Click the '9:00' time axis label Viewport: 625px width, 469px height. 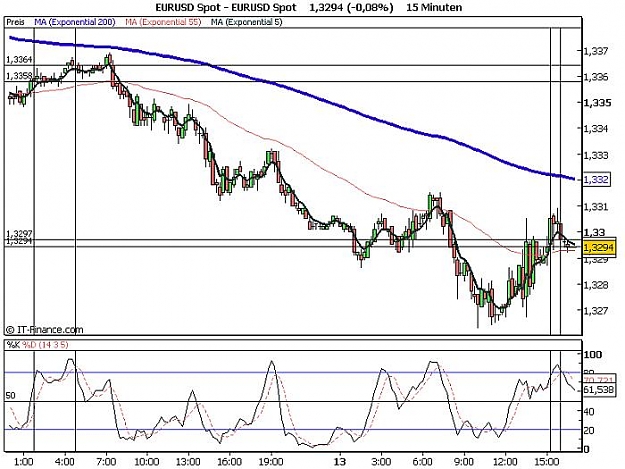[464, 462]
